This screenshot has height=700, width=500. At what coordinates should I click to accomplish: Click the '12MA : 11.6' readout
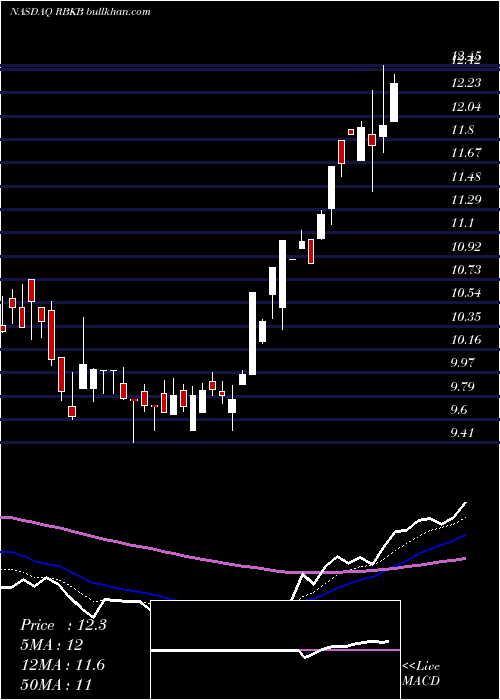(62, 665)
